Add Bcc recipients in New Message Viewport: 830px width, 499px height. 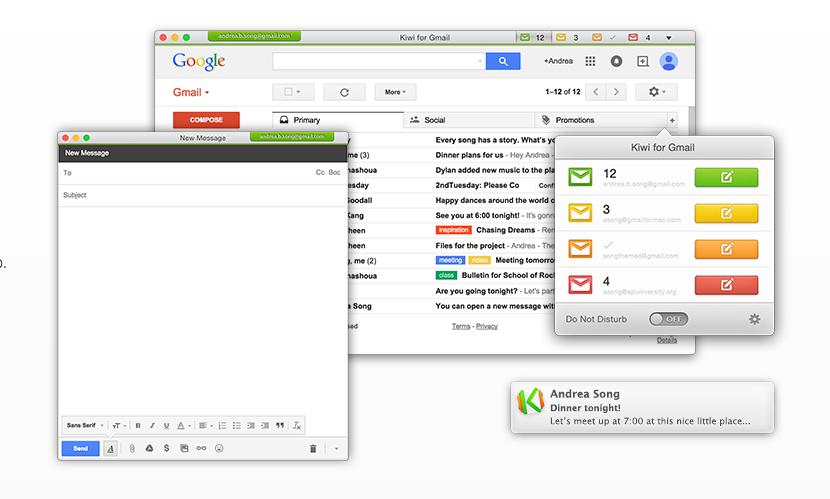[x=334, y=173]
